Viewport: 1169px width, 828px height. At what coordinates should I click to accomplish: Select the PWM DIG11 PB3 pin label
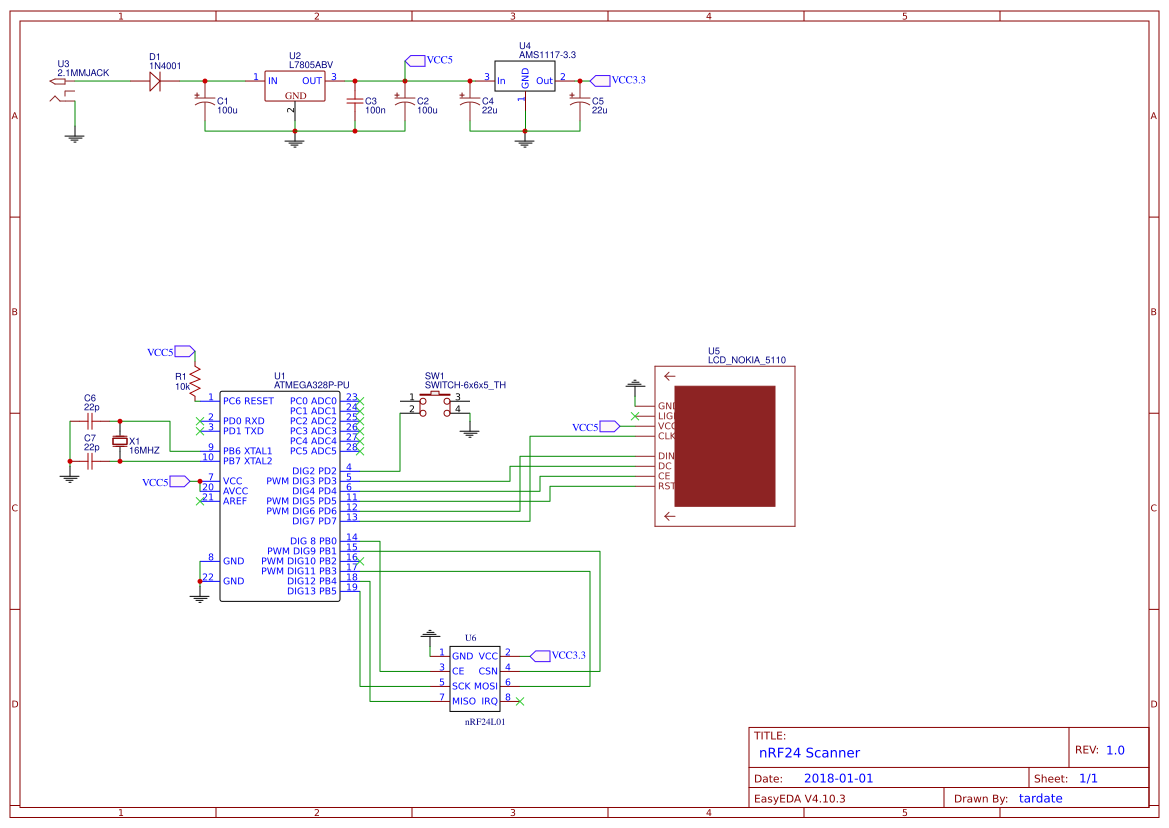point(299,571)
